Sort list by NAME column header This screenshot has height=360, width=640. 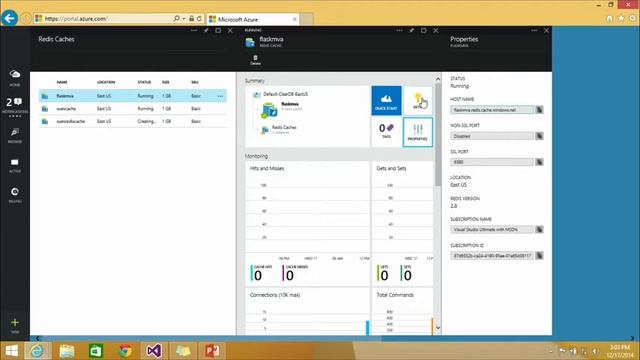point(62,82)
